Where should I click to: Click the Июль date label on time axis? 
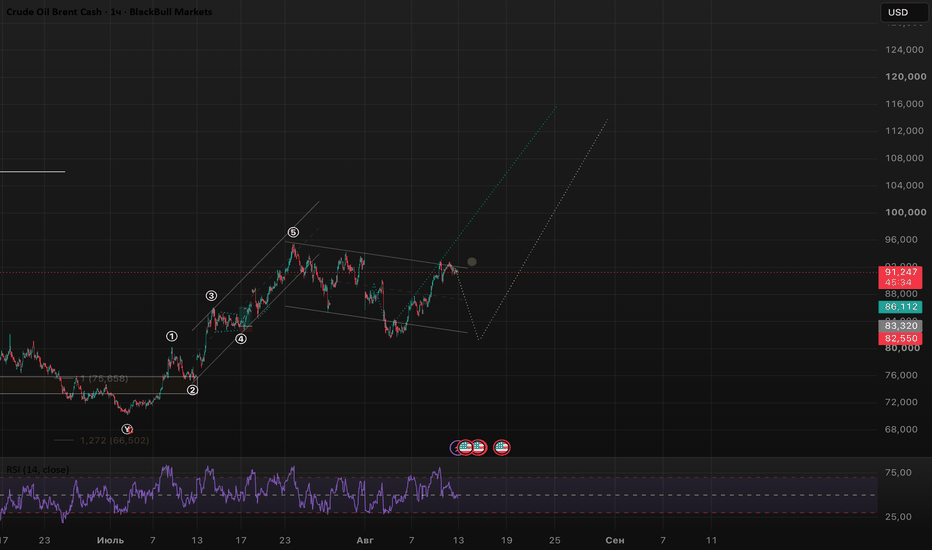tap(110, 540)
